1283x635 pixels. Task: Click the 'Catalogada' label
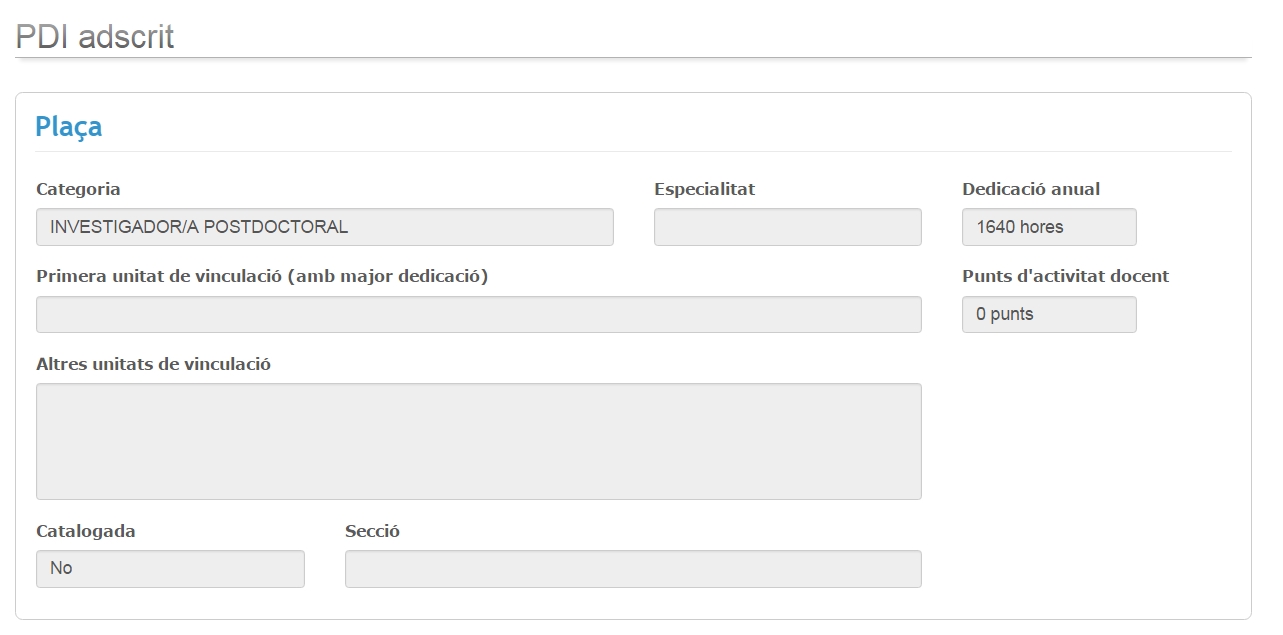pyautogui.click(x=86, y=531)
